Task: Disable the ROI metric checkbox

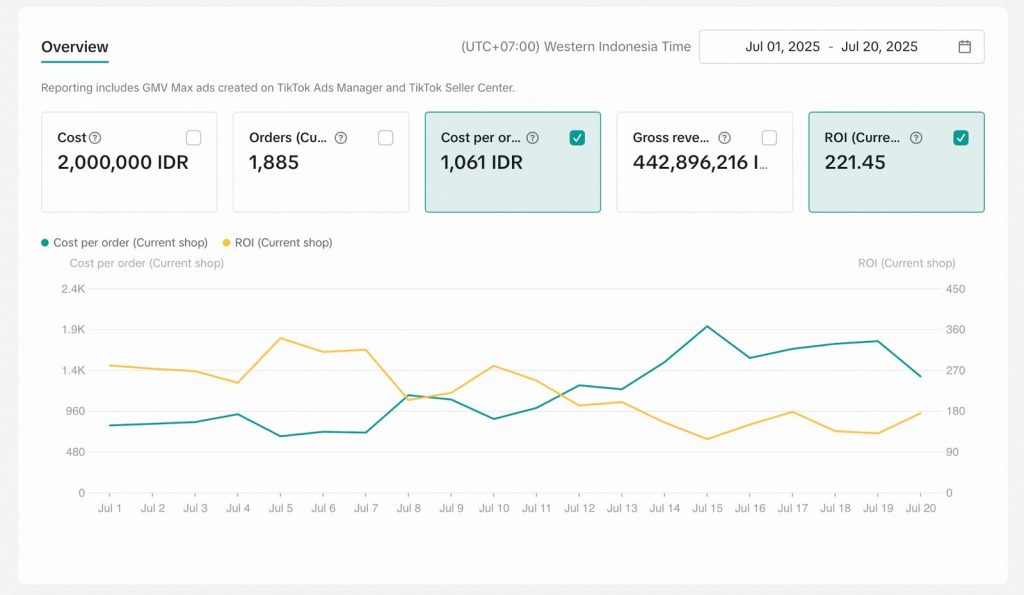Action: (x=961, y=138)
